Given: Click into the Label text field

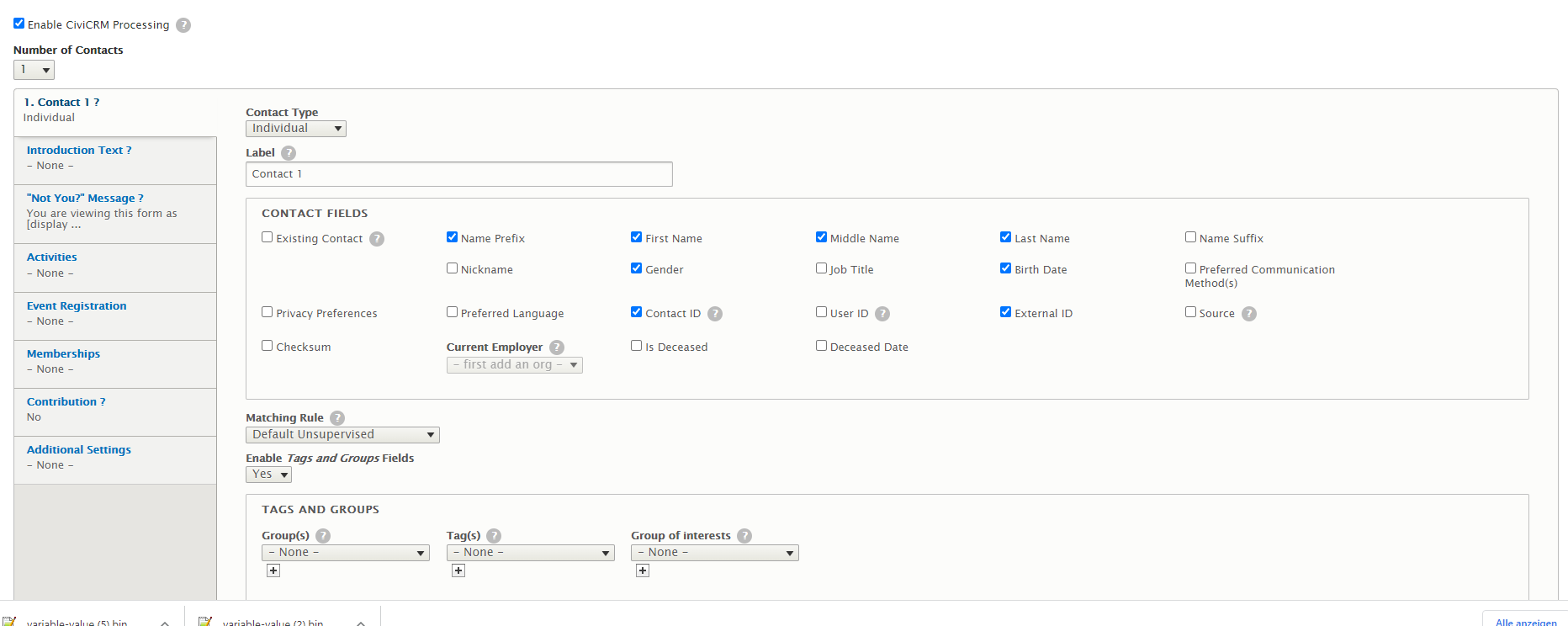Looking at the screenshot, I should (x=458, y=174).
